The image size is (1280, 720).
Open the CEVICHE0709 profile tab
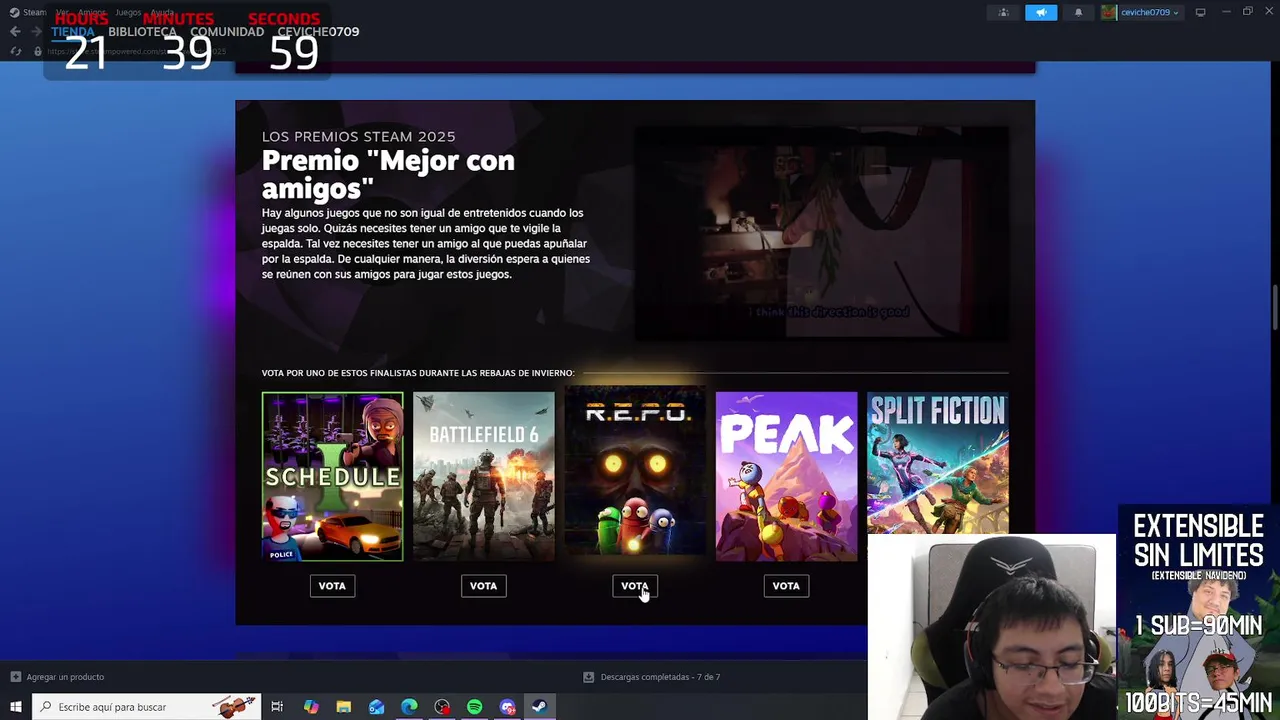click(x=318, y=32)
